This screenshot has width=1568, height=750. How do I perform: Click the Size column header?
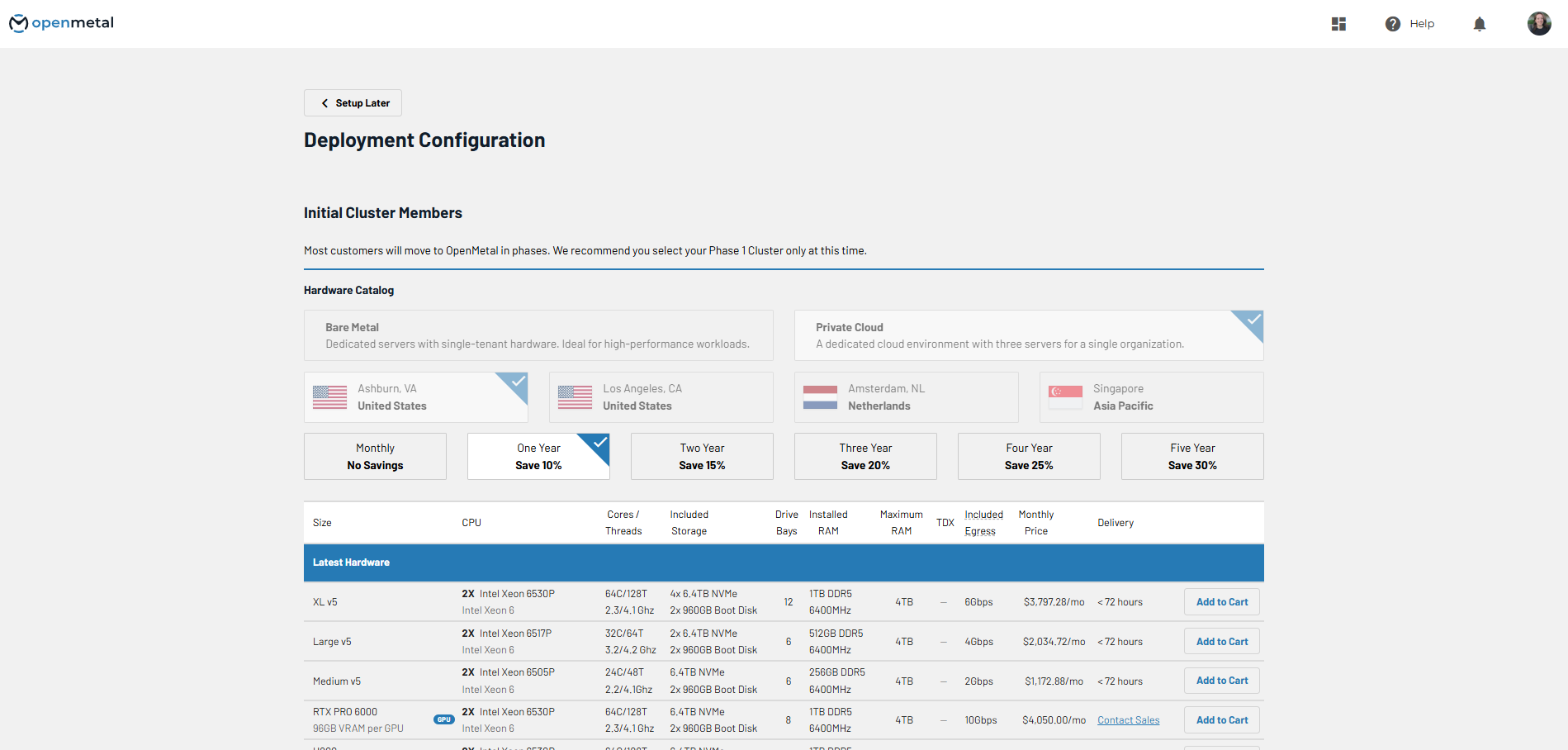(322, 523)
